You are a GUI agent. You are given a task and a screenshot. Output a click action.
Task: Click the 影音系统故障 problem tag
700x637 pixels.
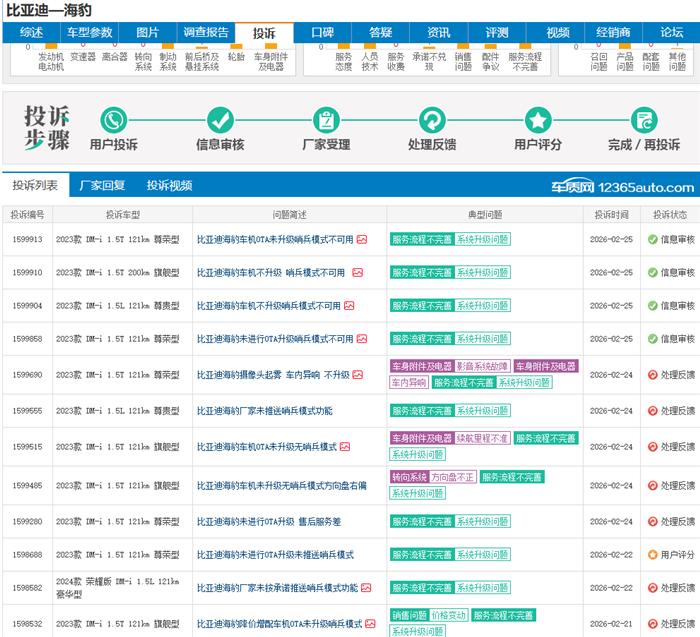(483, 367)
